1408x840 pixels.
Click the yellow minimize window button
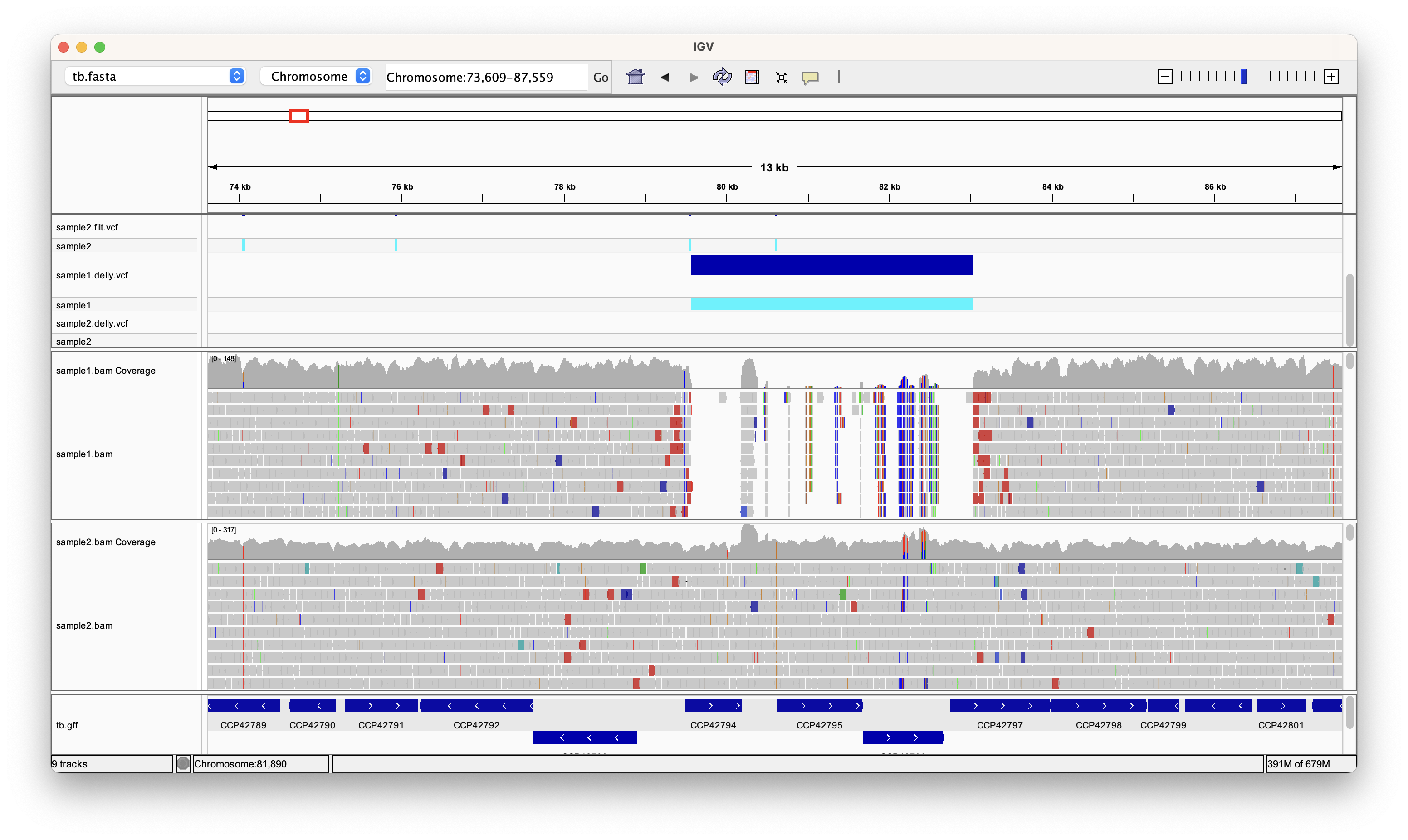pyautogui.click(x=82, y=47)
